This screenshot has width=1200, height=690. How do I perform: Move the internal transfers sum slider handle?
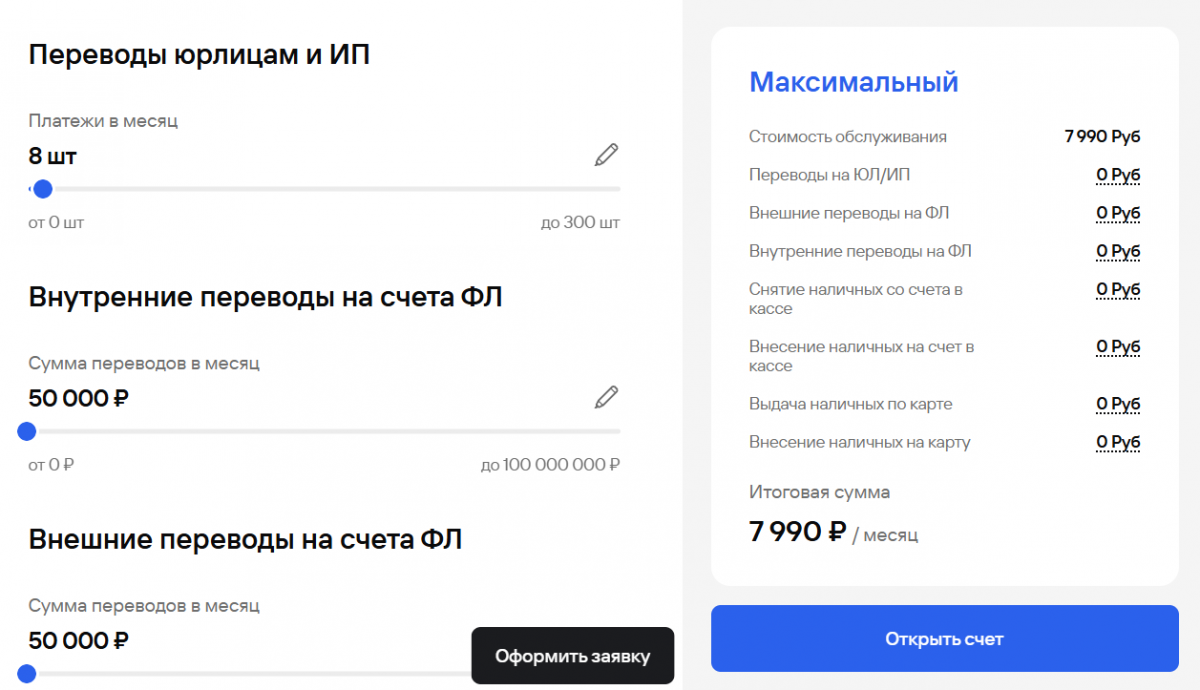(x=27, y=431)
